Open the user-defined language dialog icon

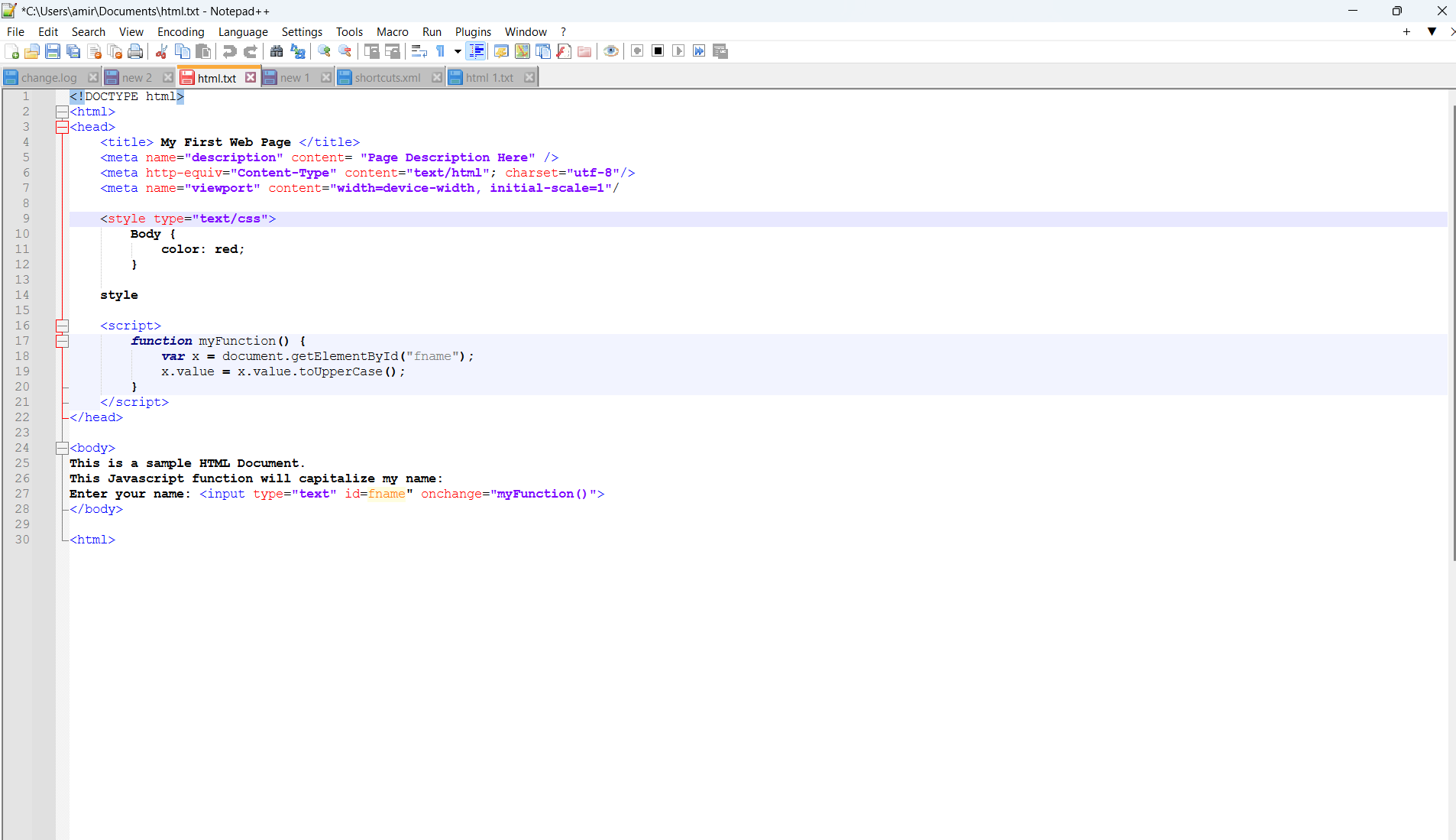point(501,51)
